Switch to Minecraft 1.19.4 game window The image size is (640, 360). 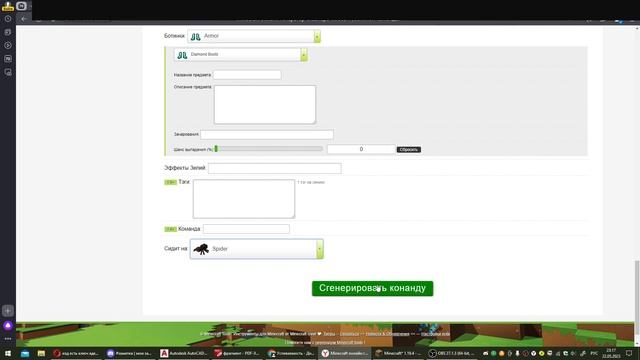click(x=398, y=353)
